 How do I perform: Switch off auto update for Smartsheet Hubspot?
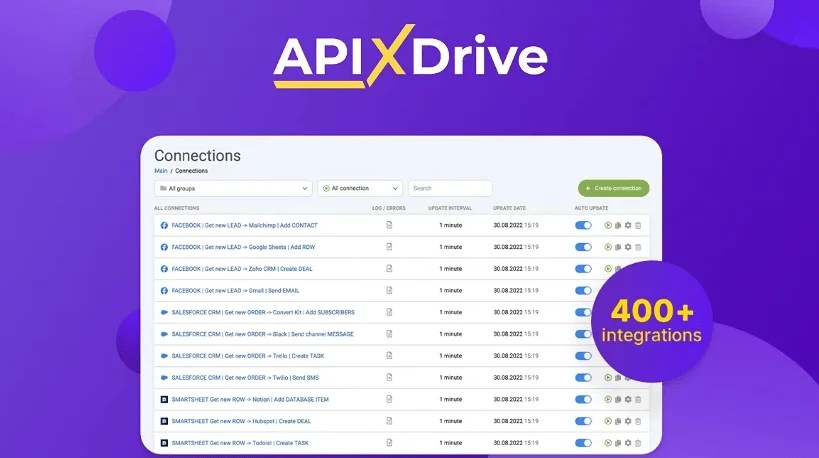[x=583, y=421]
